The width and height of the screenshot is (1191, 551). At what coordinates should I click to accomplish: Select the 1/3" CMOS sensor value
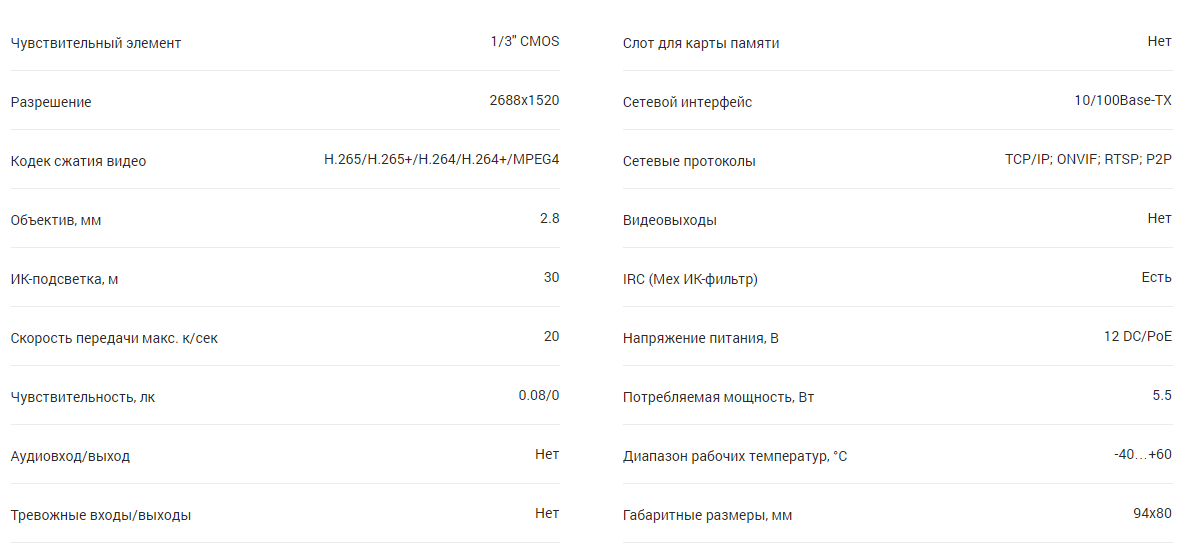tap(524, 42)
